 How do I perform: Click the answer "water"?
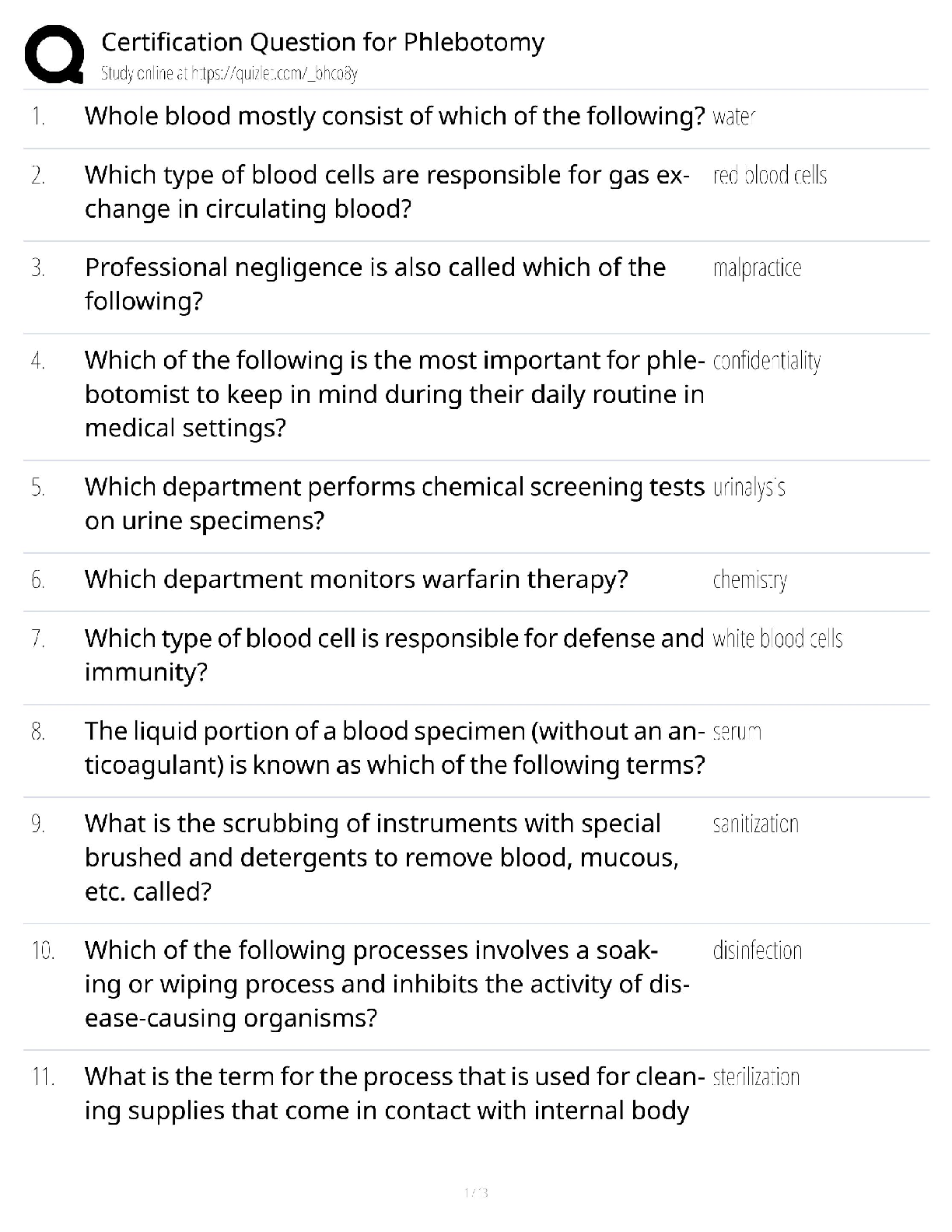733,117
